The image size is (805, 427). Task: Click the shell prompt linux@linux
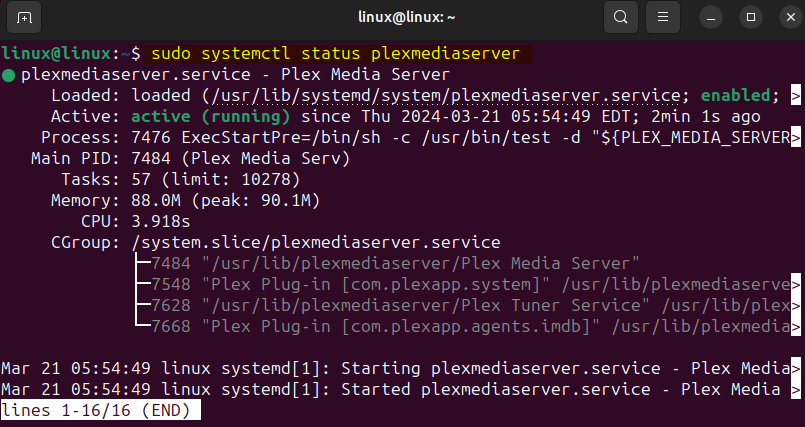(x=56, y=53)
